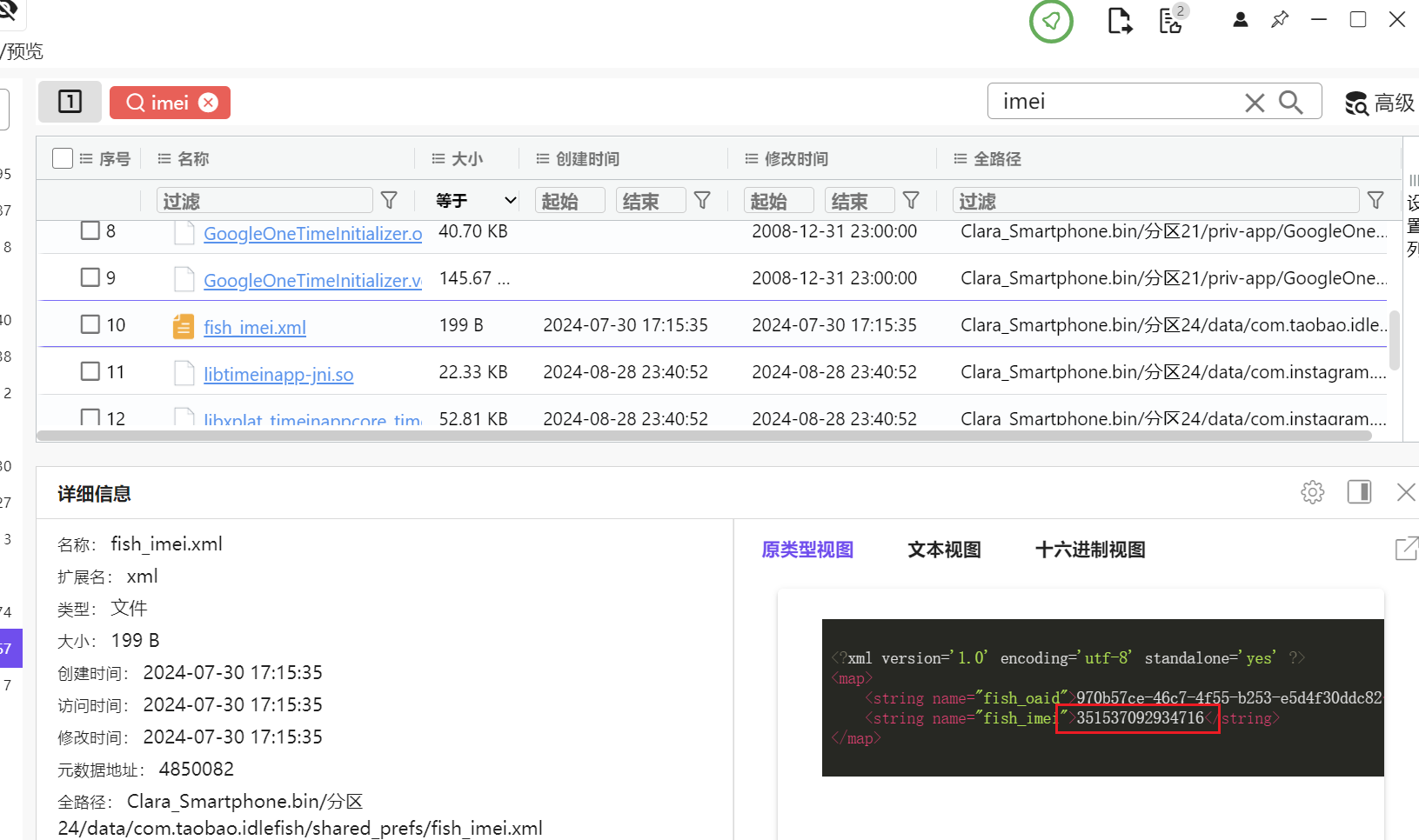Screen dimensions: 1419x840
Task: Open the fish_imei.xml file link
Action: (255, 328)
